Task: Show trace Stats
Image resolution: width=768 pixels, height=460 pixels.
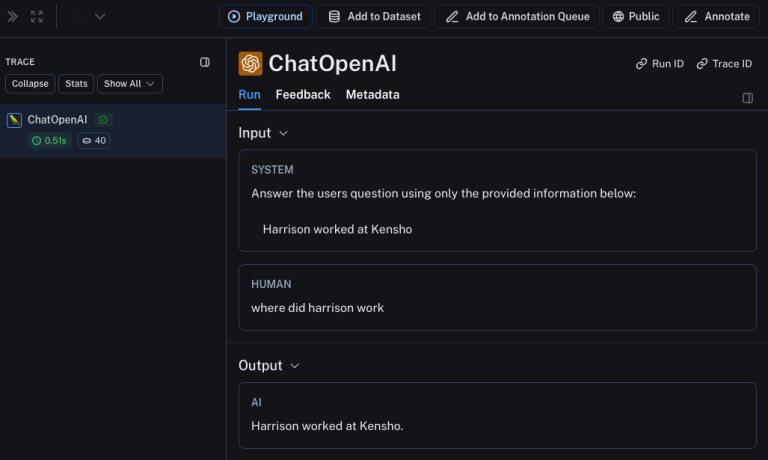Action: click(76, 84)
